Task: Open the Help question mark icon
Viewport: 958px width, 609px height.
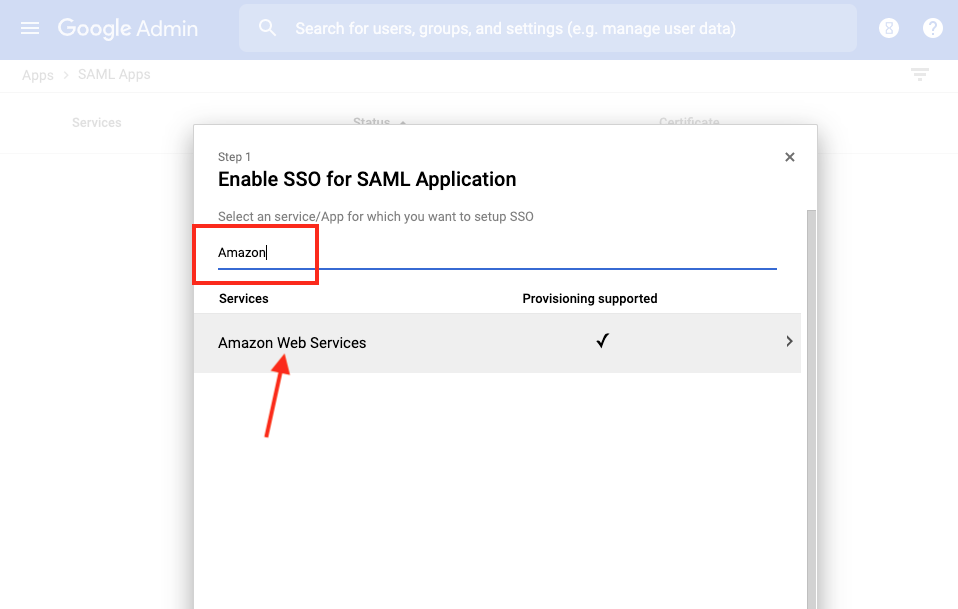Action: tap(932, 28)
